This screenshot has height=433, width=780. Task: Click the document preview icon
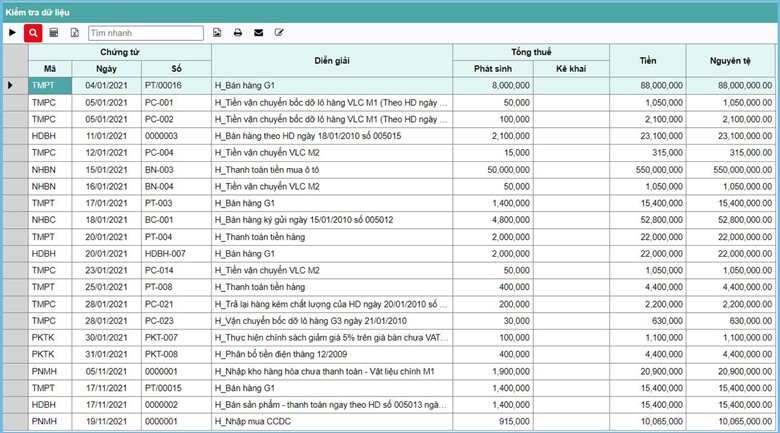pos(217,33)
